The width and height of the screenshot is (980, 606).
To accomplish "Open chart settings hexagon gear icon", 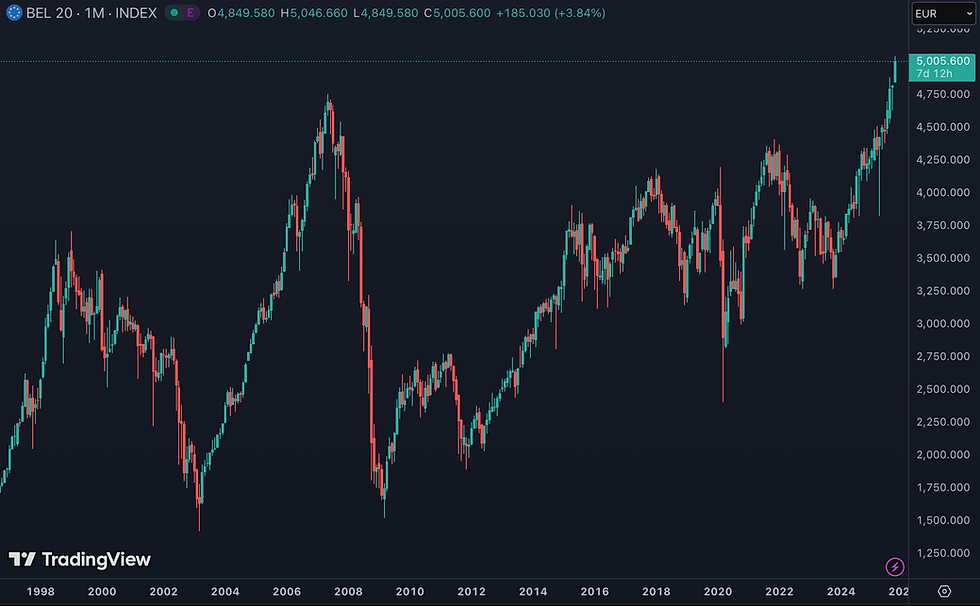I will pos(944,591).
